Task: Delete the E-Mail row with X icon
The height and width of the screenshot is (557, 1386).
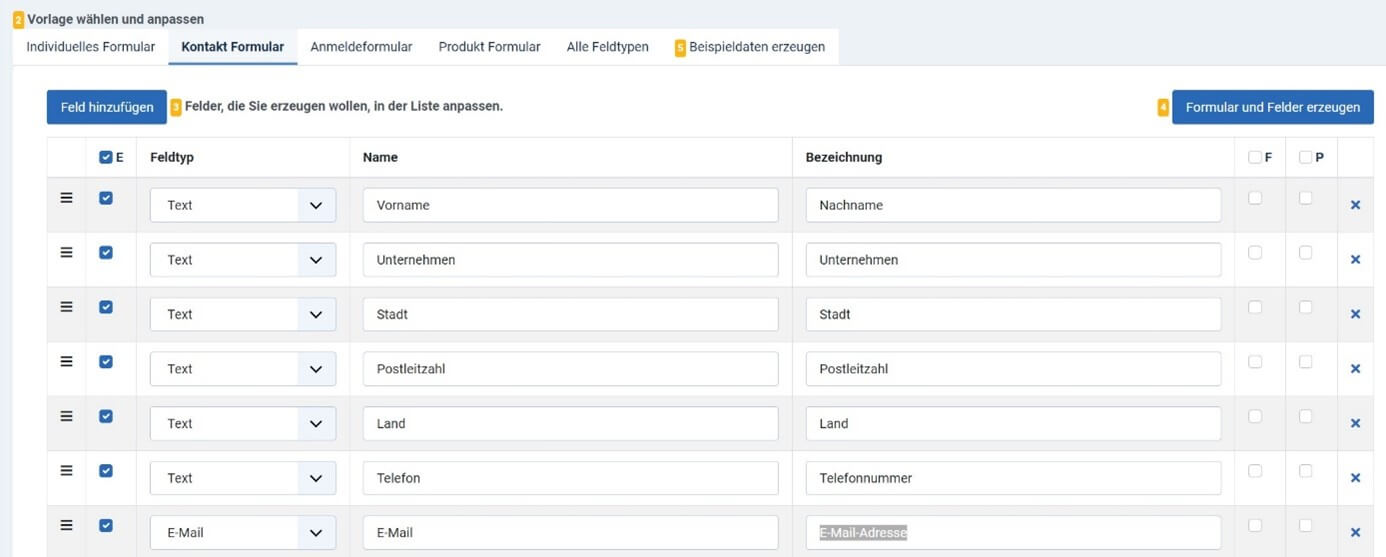Action: coord(1356,533)
